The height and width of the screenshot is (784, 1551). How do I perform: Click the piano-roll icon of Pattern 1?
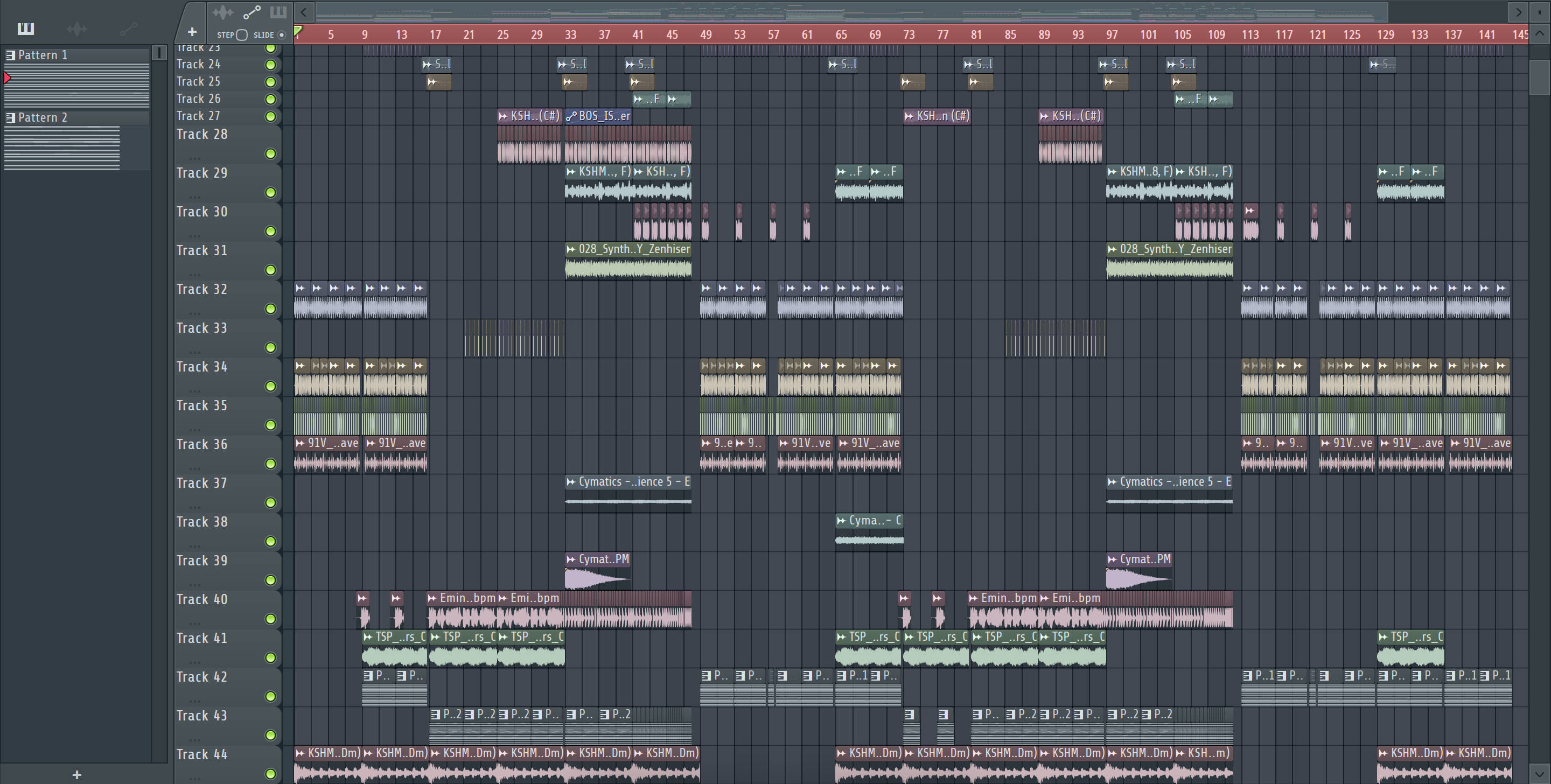pyautogui.click(x=10, y=55)
